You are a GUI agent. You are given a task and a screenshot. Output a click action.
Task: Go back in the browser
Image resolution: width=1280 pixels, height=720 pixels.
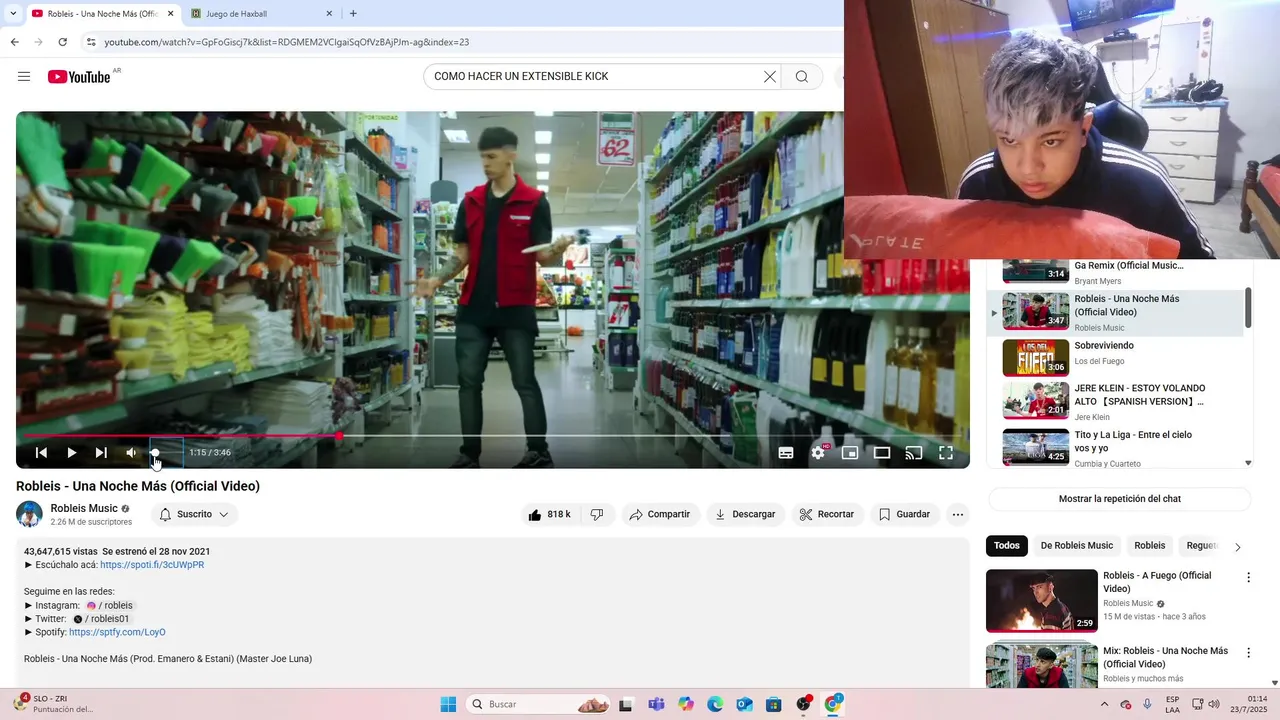coord(14,42)
